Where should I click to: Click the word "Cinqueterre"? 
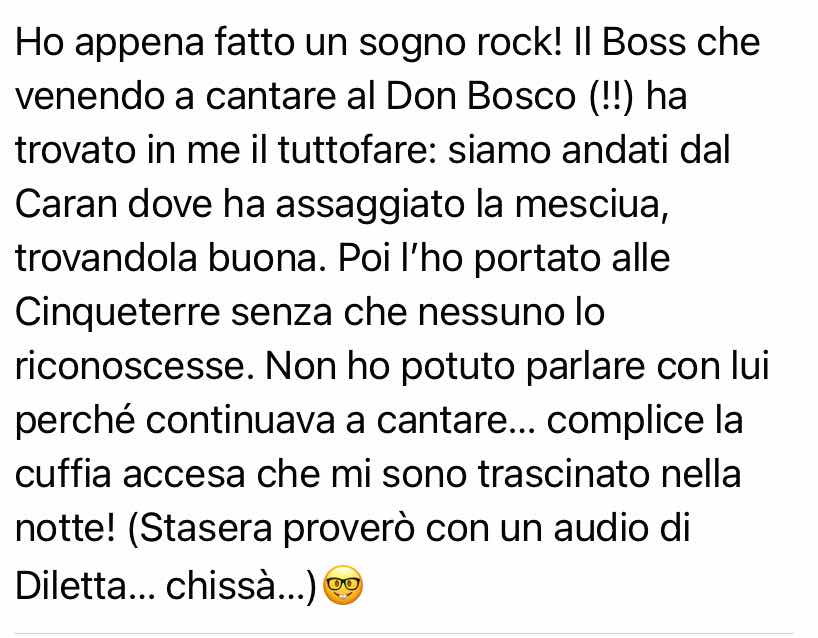pyautogui.click(x=117, y=312)
